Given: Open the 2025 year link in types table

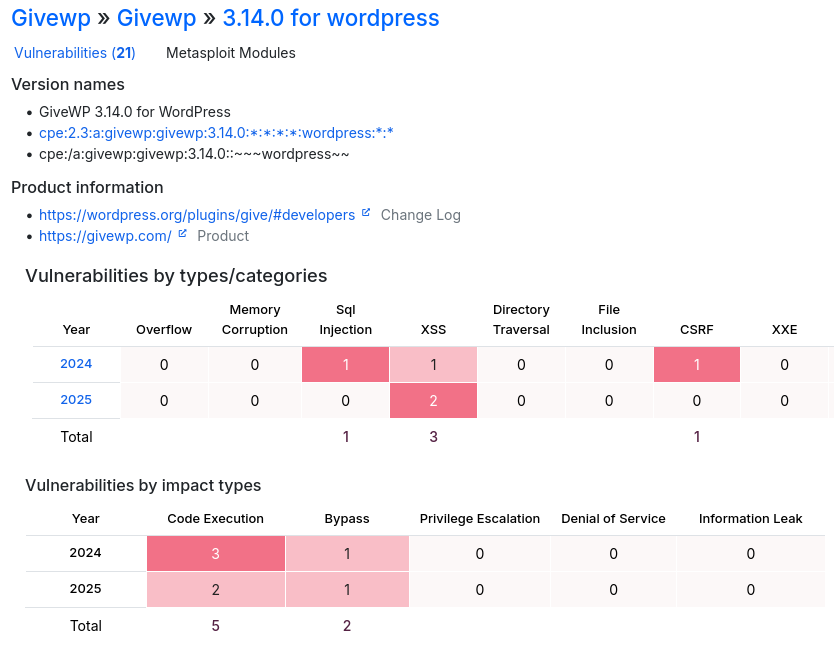Looking at the screenshot, I should [x=76, y=400].
